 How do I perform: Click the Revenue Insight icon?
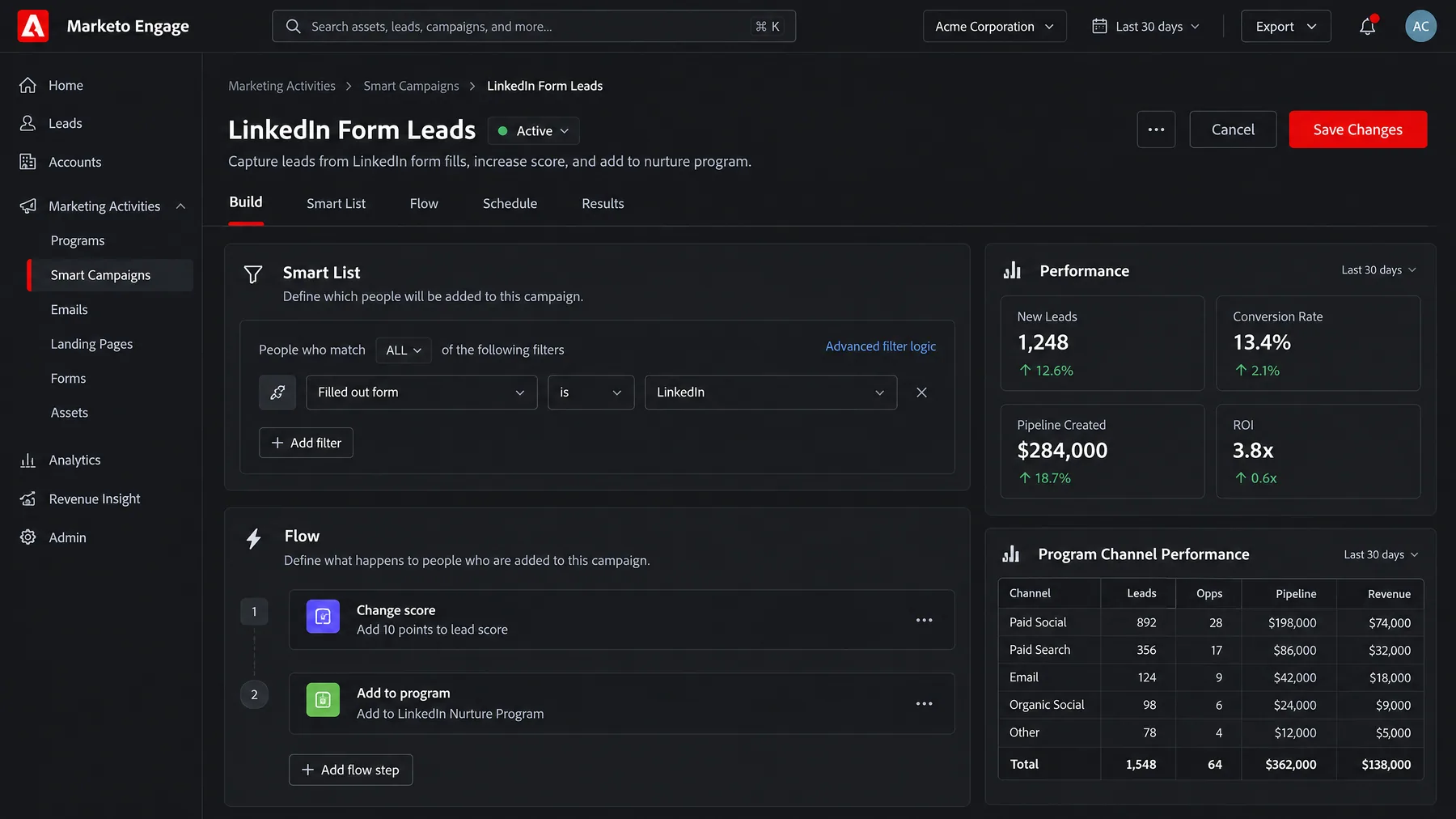point(28,499)
